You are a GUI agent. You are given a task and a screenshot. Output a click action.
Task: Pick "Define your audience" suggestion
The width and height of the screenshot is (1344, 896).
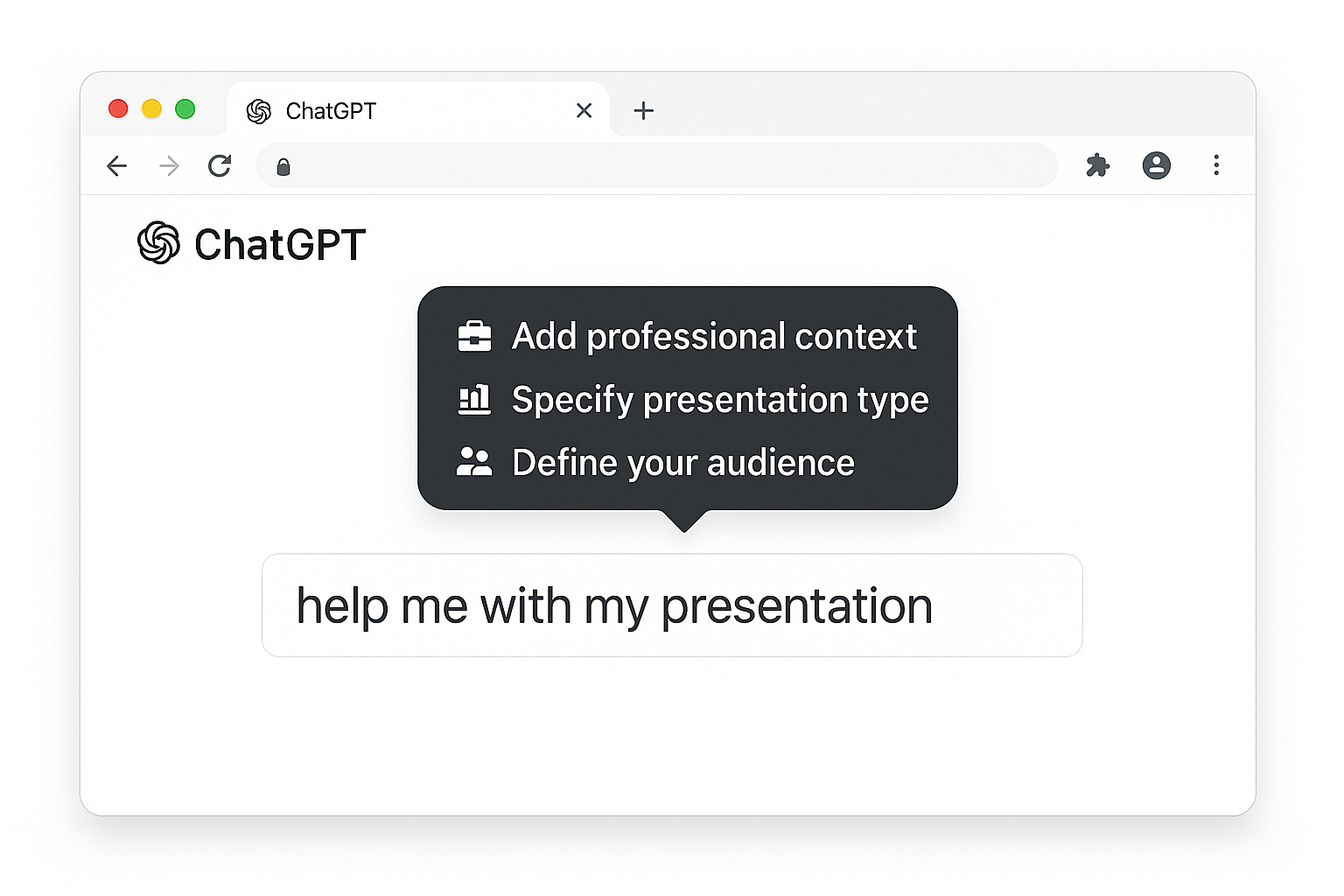pyautogui.click(x=682, y=463)
